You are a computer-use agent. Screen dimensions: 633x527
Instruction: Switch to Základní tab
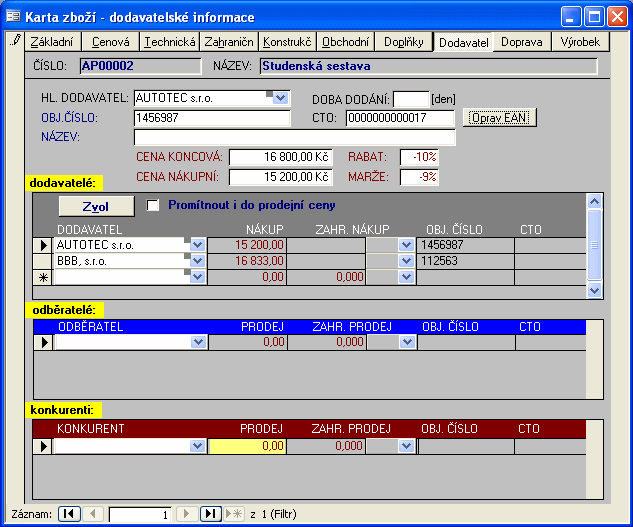52,42
